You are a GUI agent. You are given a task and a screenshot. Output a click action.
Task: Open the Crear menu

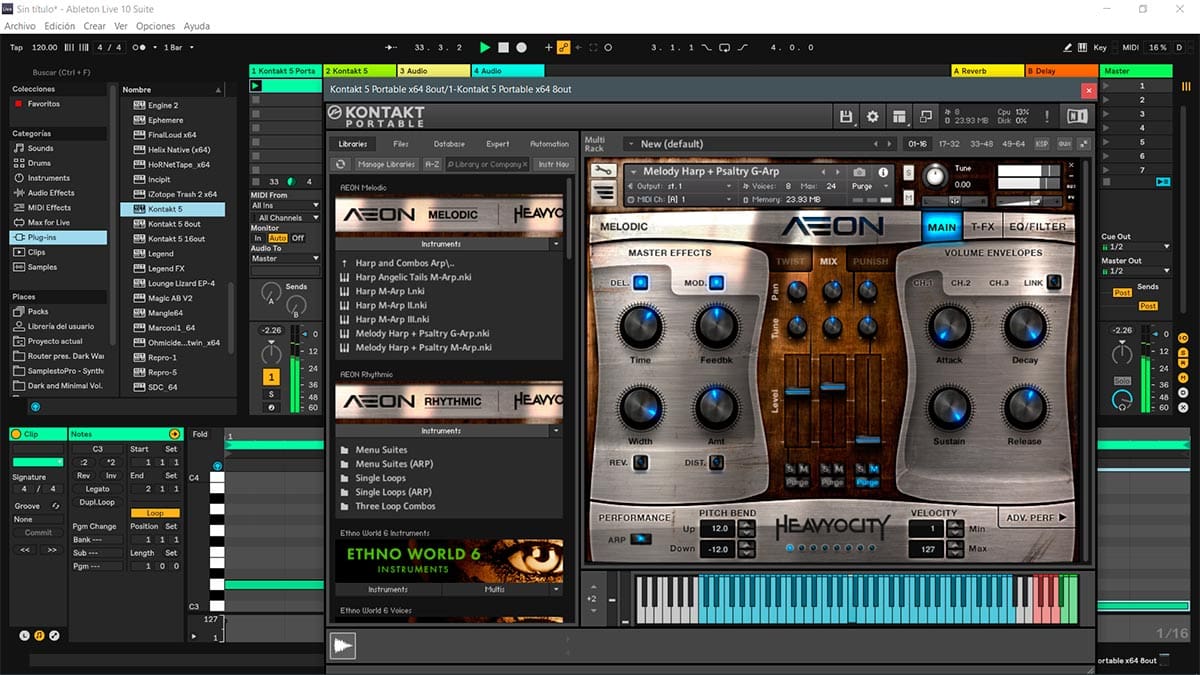pyautogui.click(x=95, y=26)
